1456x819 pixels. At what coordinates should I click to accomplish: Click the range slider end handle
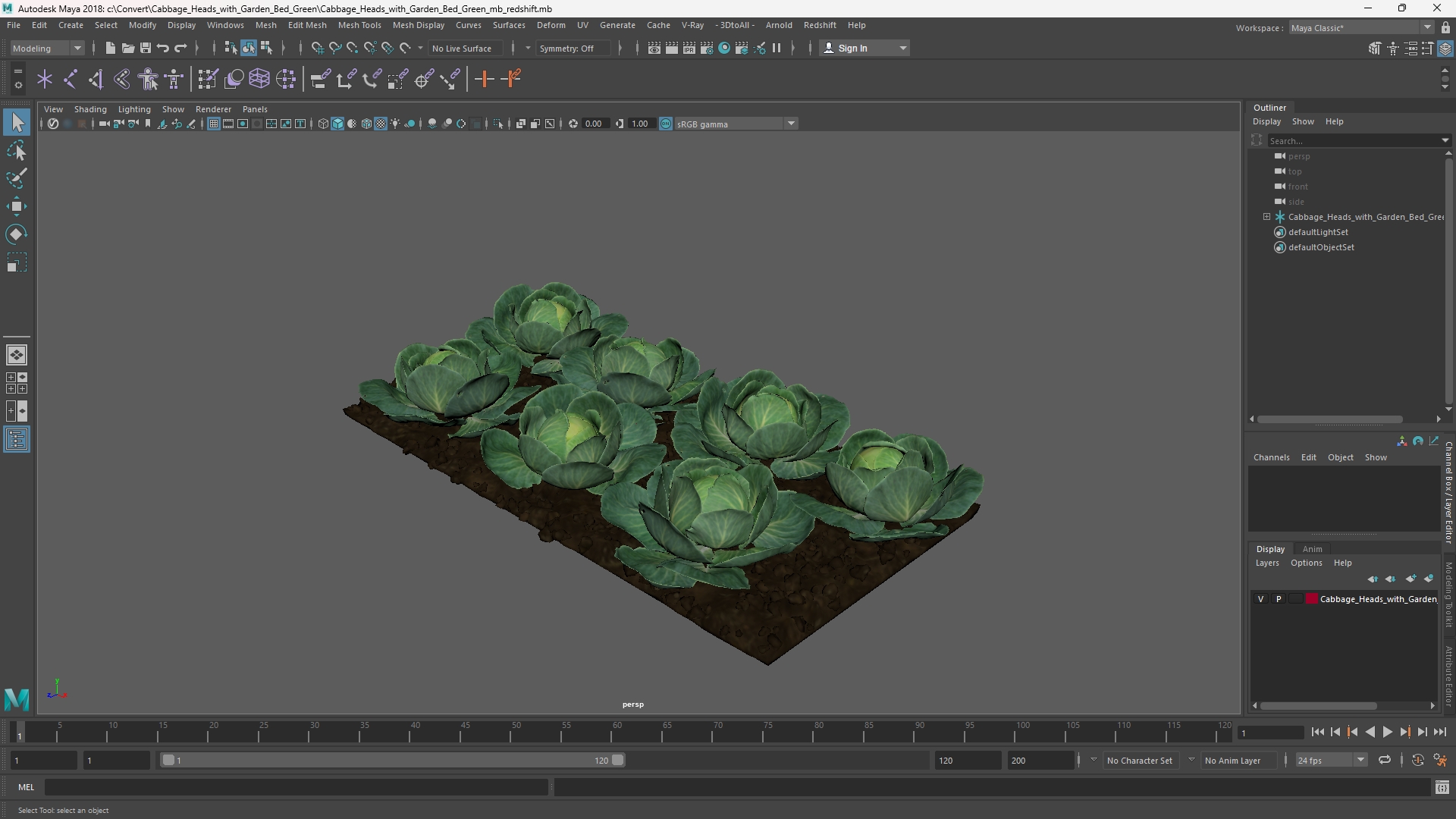pos(618,760)
